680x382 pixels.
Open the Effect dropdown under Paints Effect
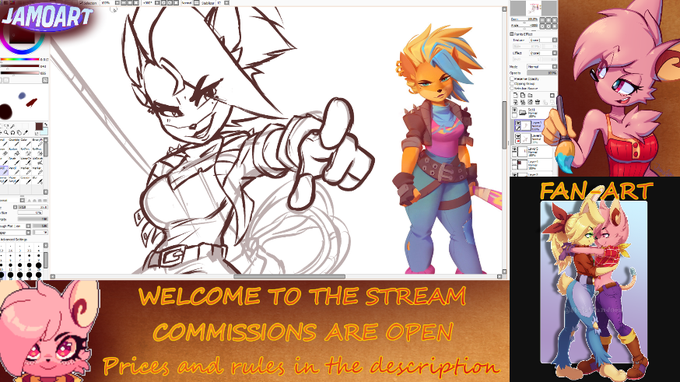click(x=554, y=53)
